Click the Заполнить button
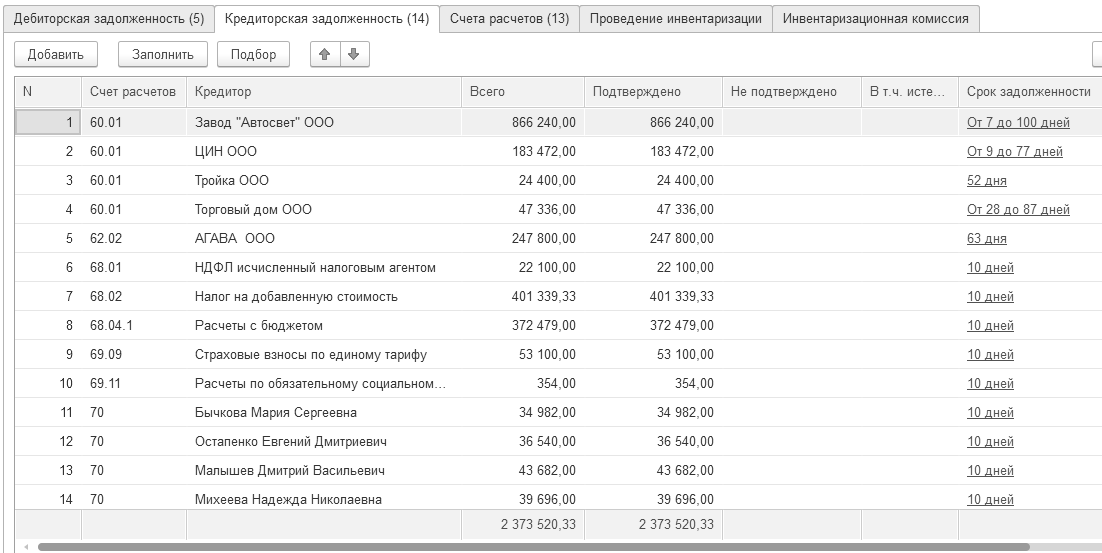 pyautogui.click(x=163, y=54)
